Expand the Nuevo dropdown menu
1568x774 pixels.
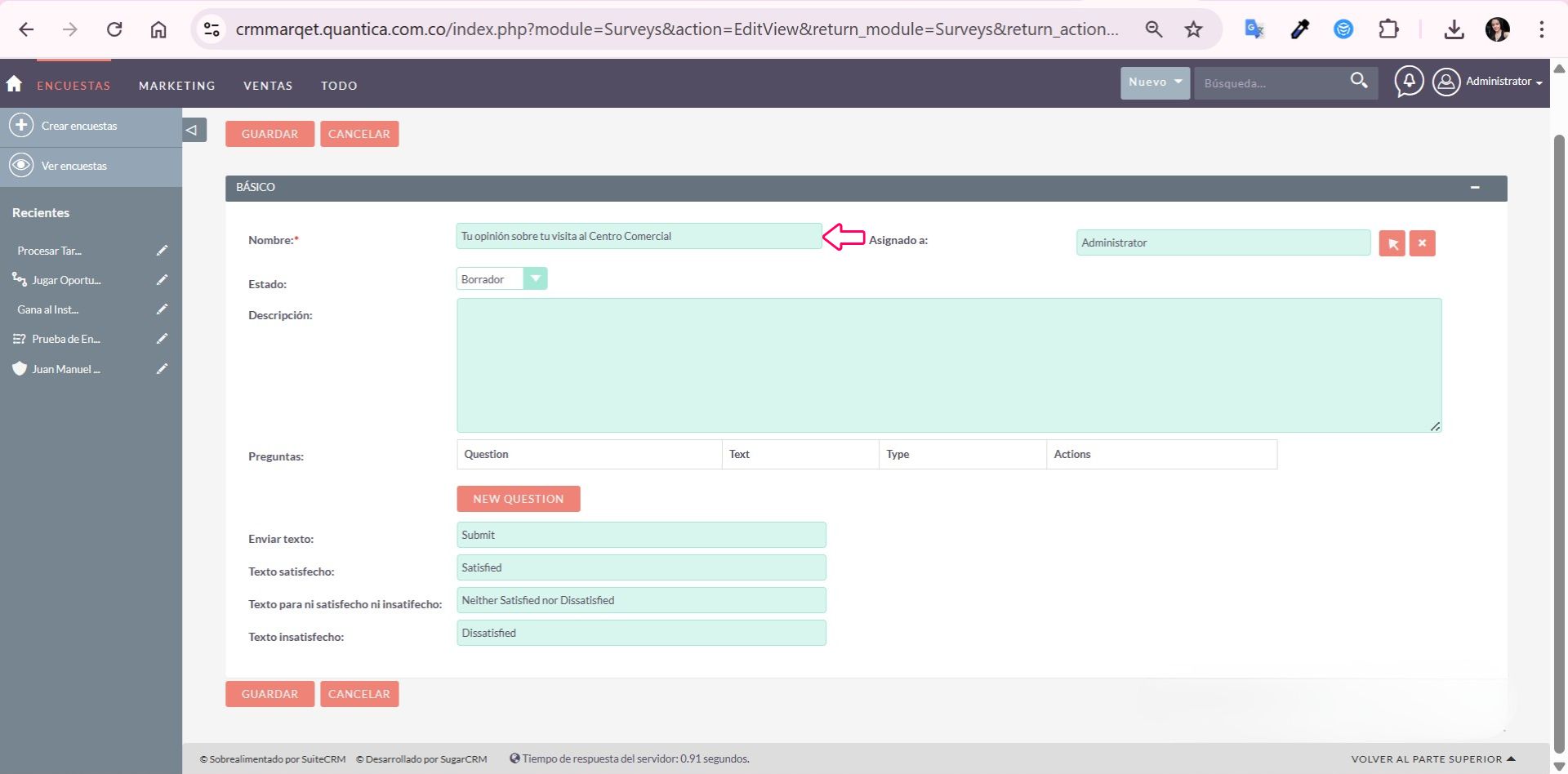tap(1155, 82)
